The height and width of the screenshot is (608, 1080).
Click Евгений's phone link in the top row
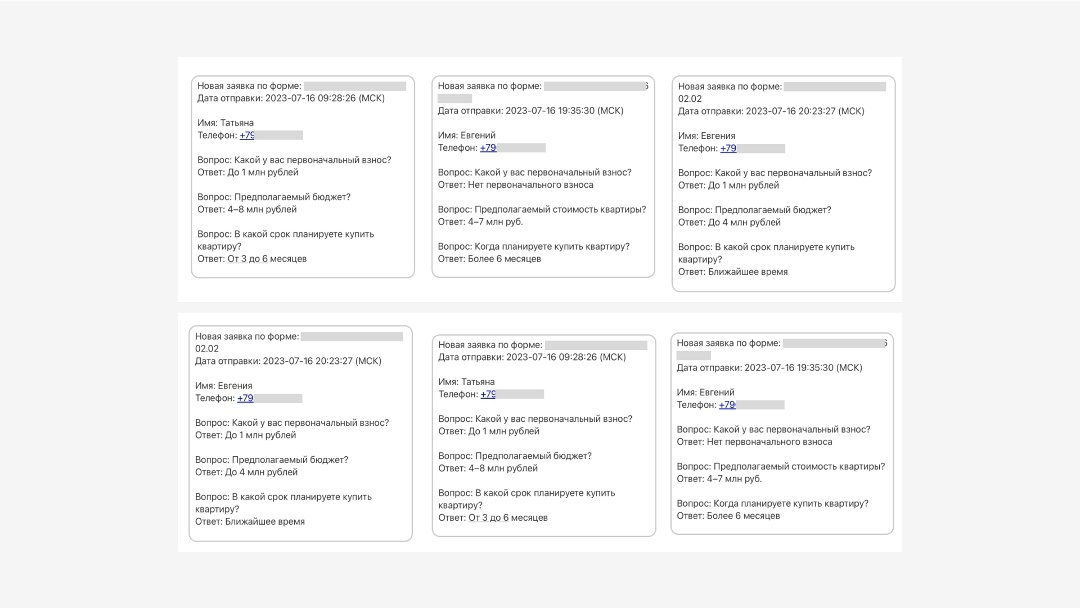coord(488,148)
